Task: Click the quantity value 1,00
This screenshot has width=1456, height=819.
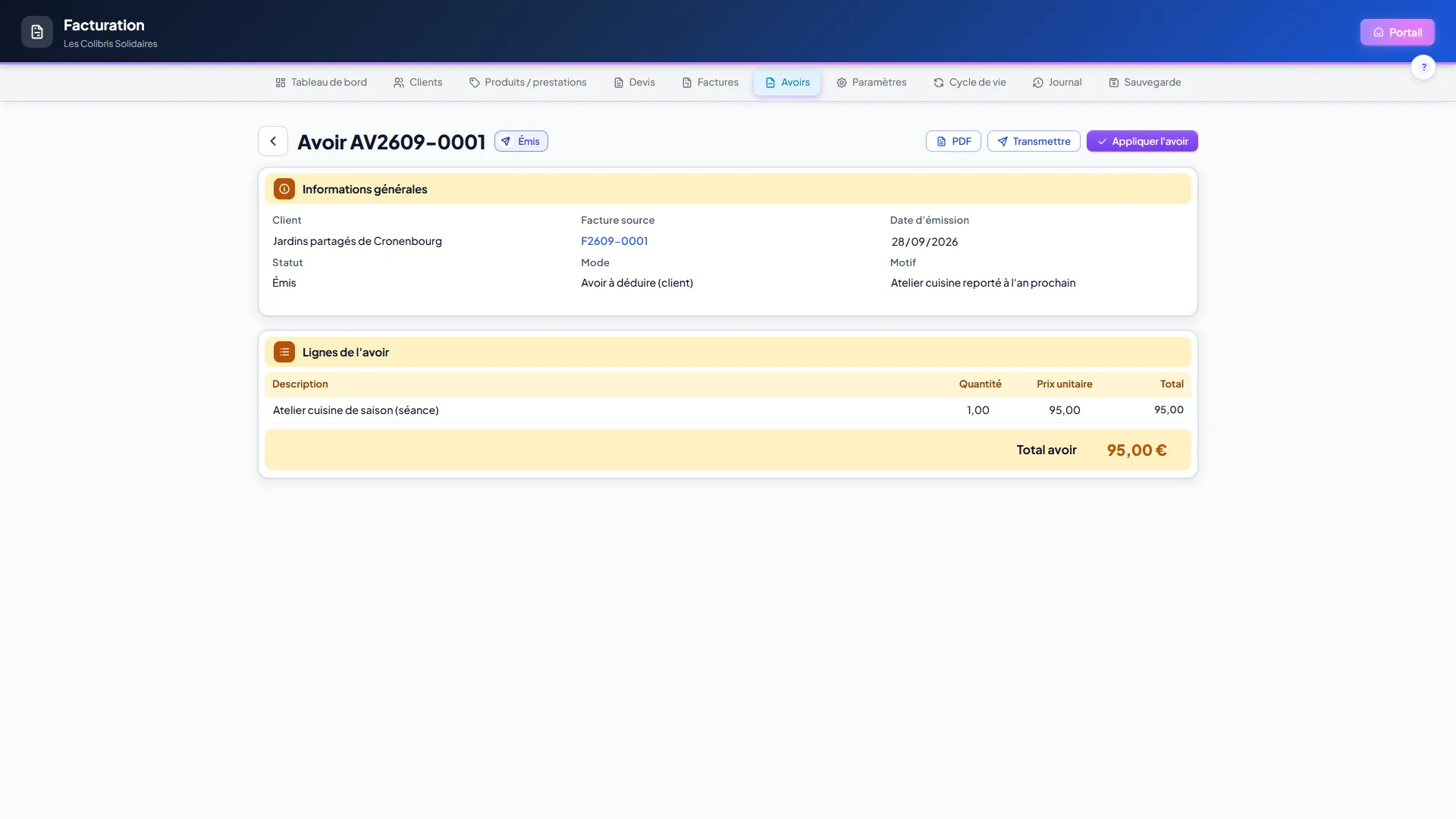Action: [978, 410]
